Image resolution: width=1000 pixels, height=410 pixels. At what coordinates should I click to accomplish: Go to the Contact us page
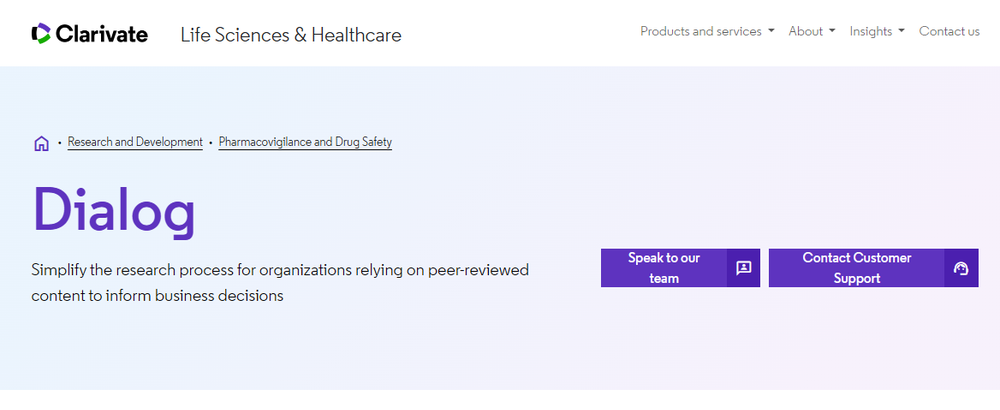[949, 31]
